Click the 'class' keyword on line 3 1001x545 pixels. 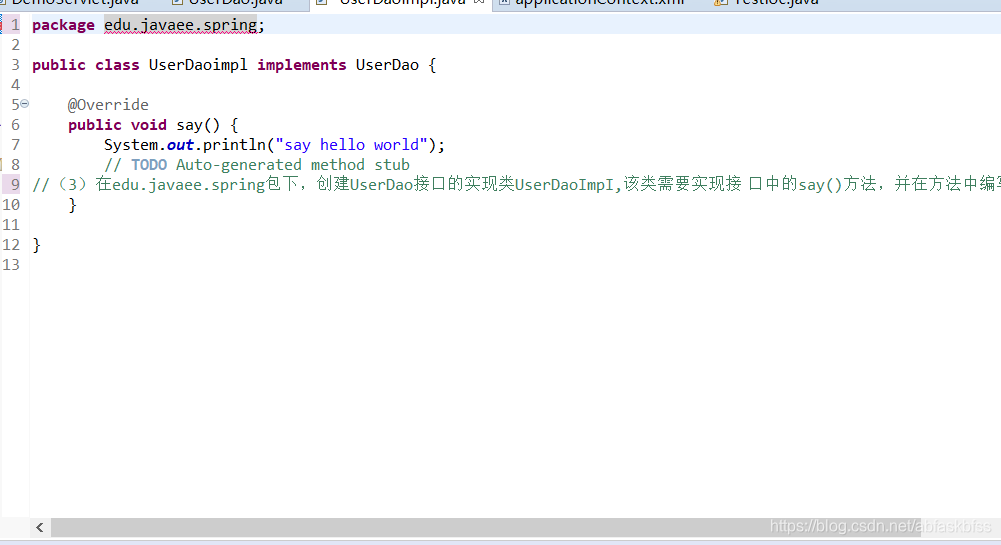(117, 65)
